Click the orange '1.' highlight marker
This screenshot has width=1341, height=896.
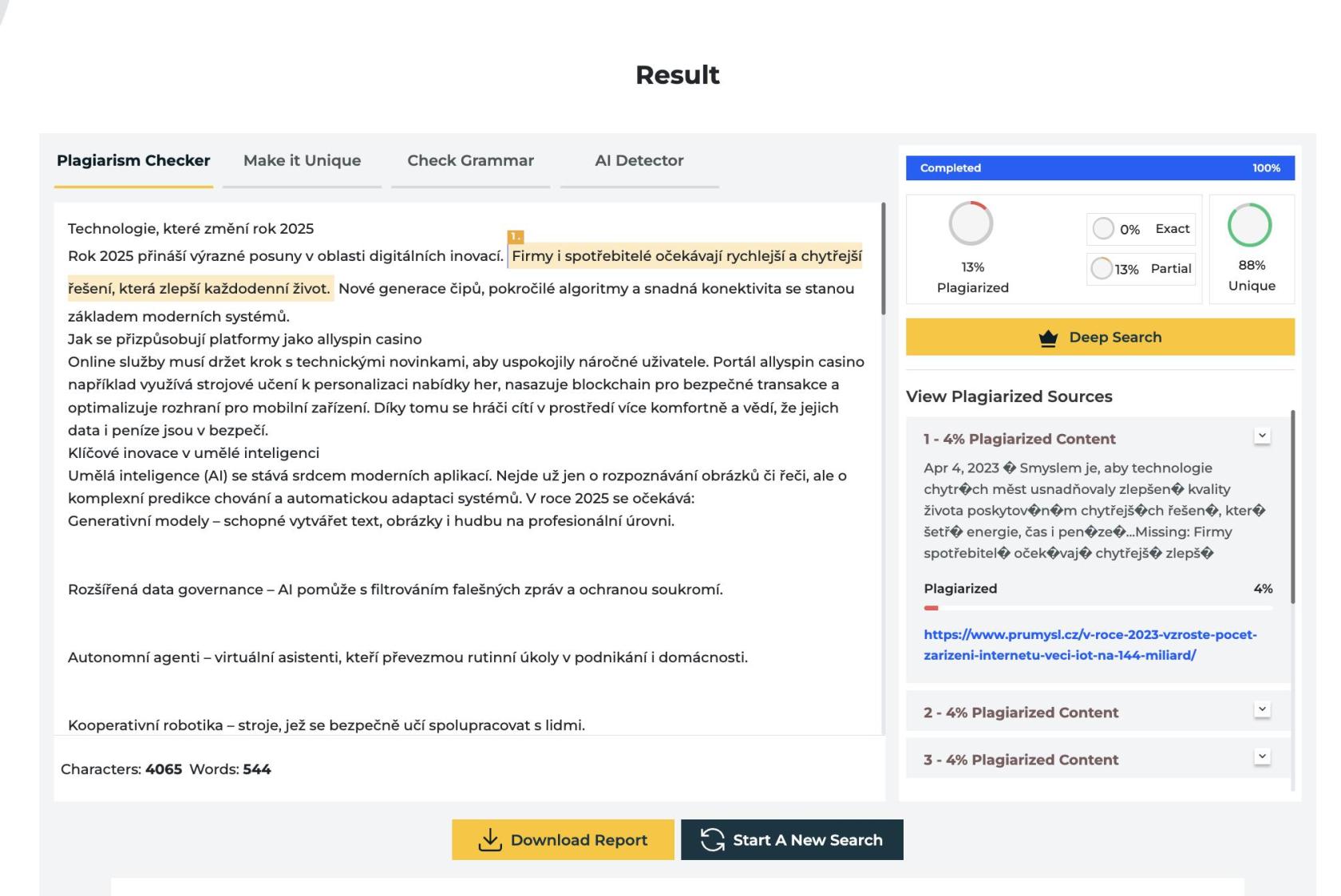tap(516, 237)
